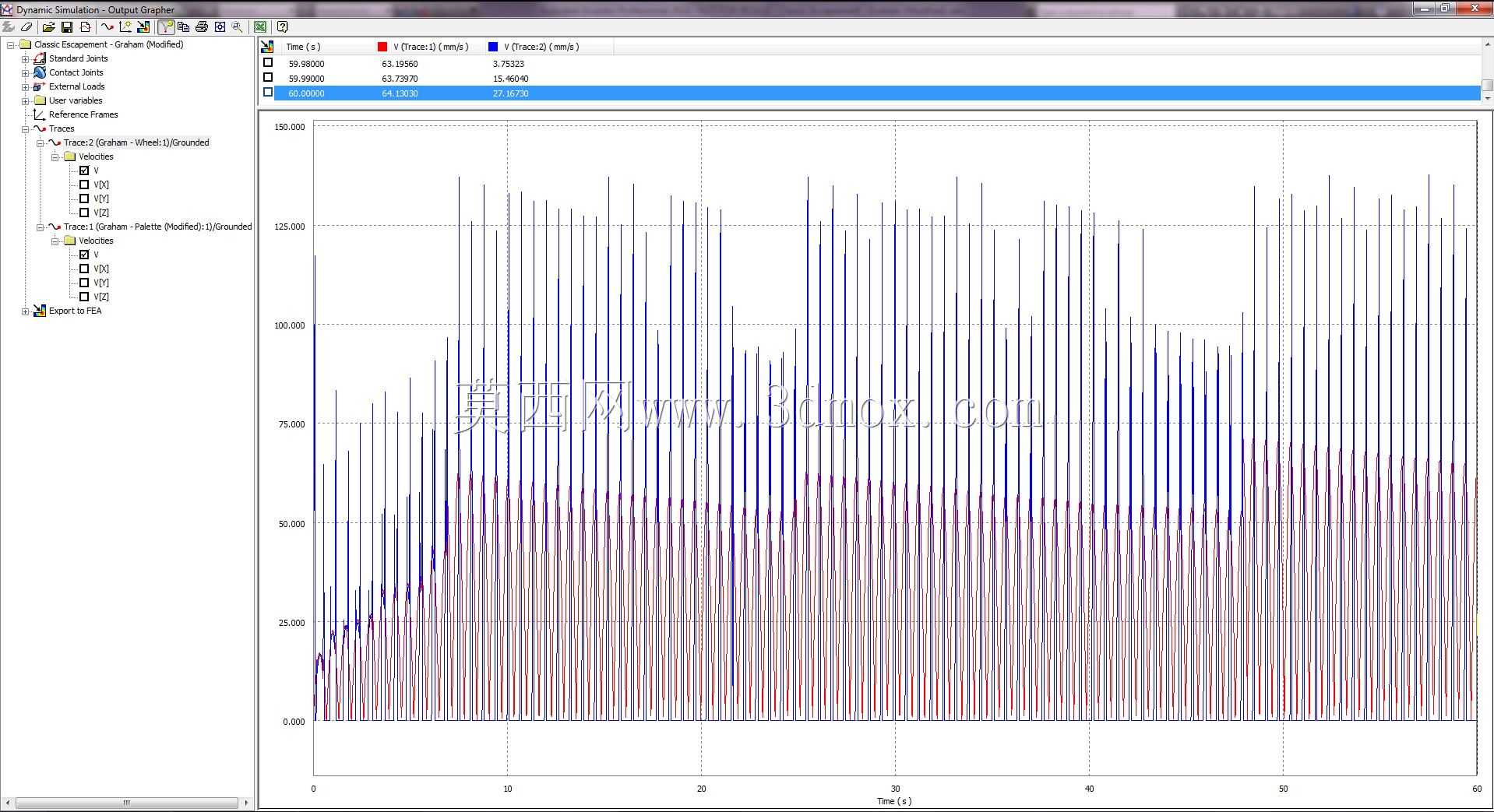Click the Export to Excel icon
The width and height of the screenshot is (1494, 812).
coord(260,26)
